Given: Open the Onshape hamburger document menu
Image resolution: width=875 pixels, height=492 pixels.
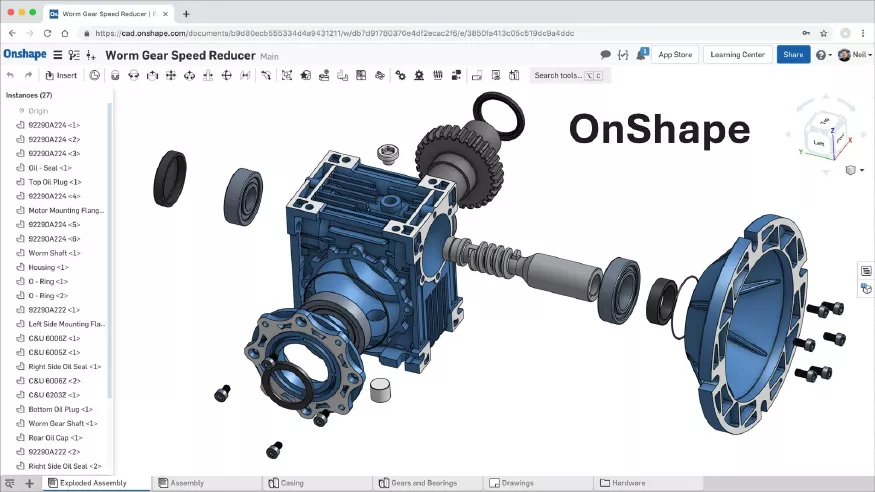Looking at the screenshot, I should (57, 55).
